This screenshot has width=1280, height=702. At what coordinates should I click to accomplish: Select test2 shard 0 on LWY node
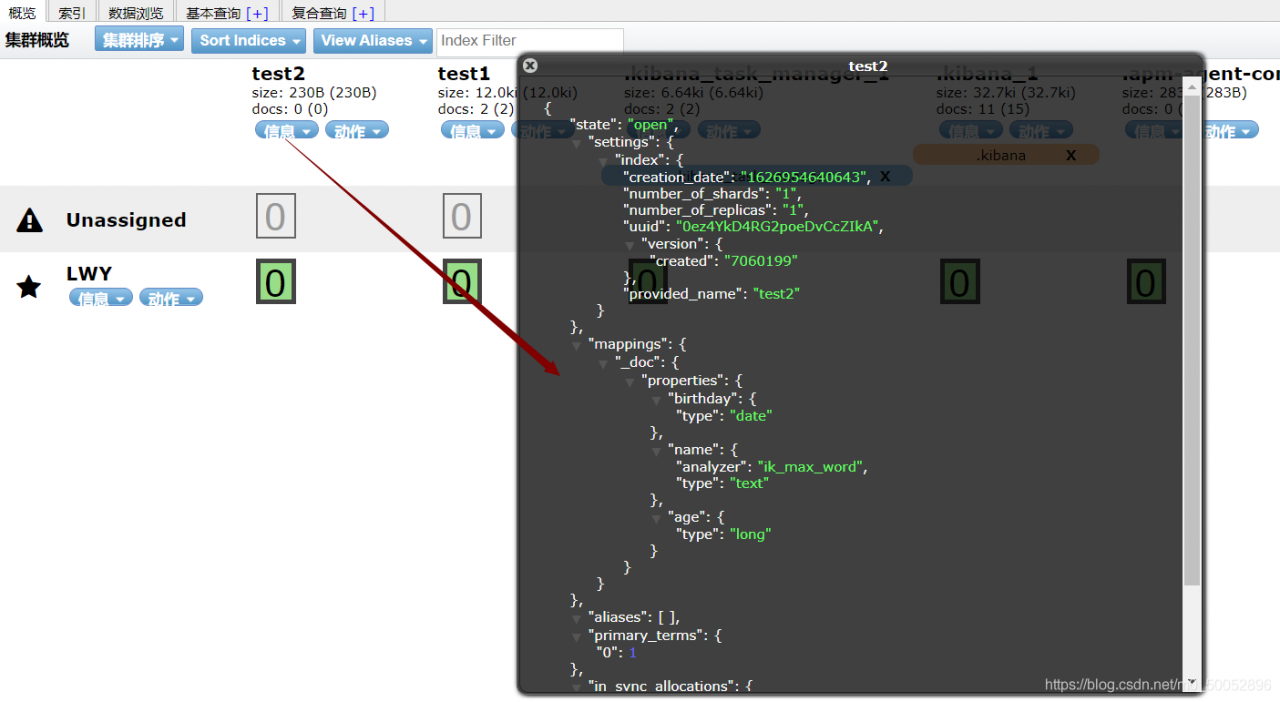pyautogui.click(x=276, y=282)
